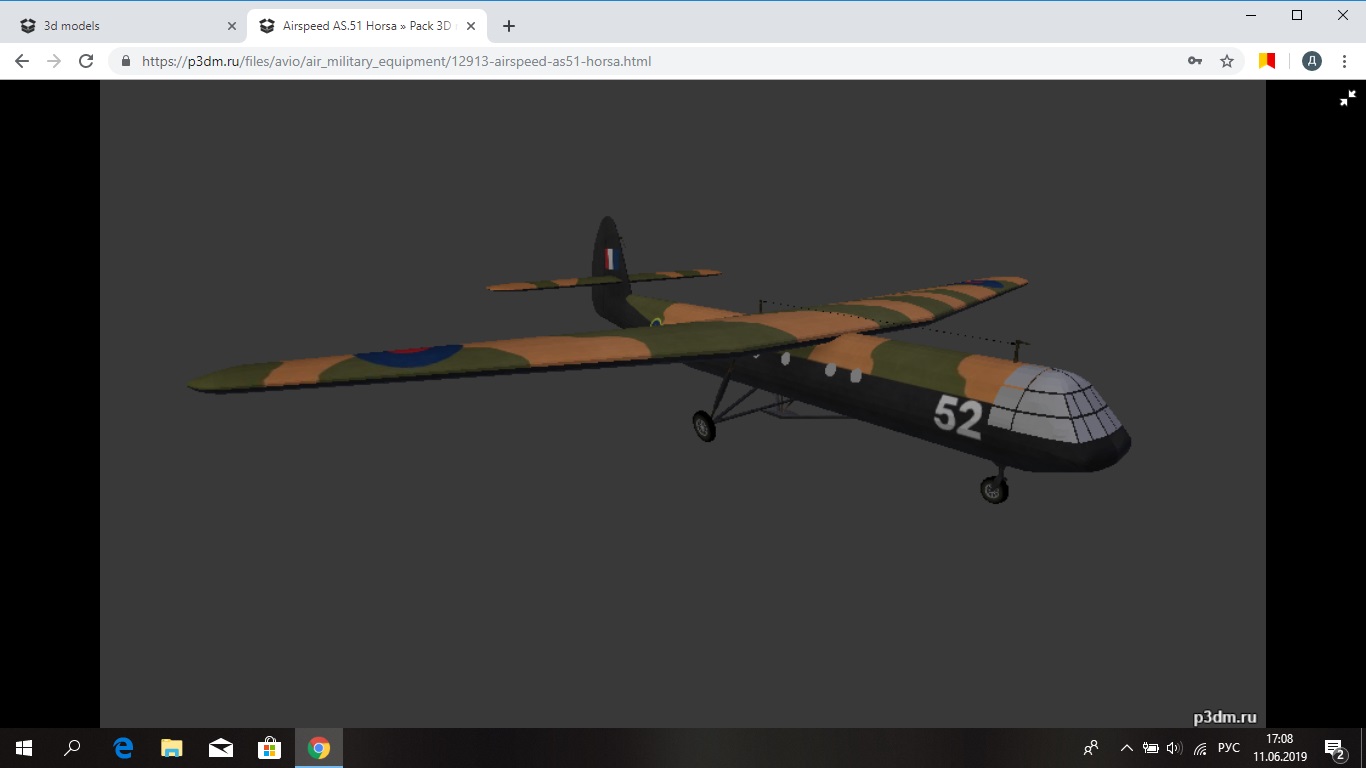
Task: Open the Mail app on the taskbar
Action: [221, 748]
